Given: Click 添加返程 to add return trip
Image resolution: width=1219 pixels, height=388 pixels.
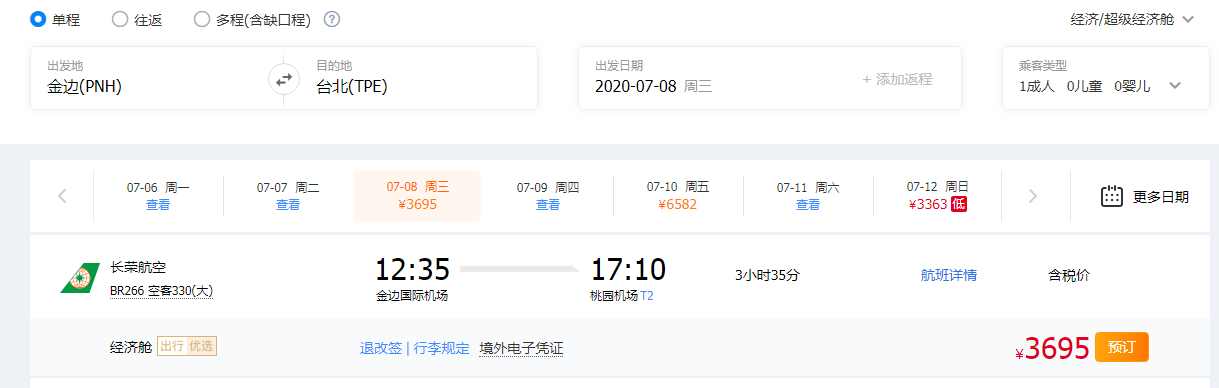Looking at the screenshot, I should 896,79.
